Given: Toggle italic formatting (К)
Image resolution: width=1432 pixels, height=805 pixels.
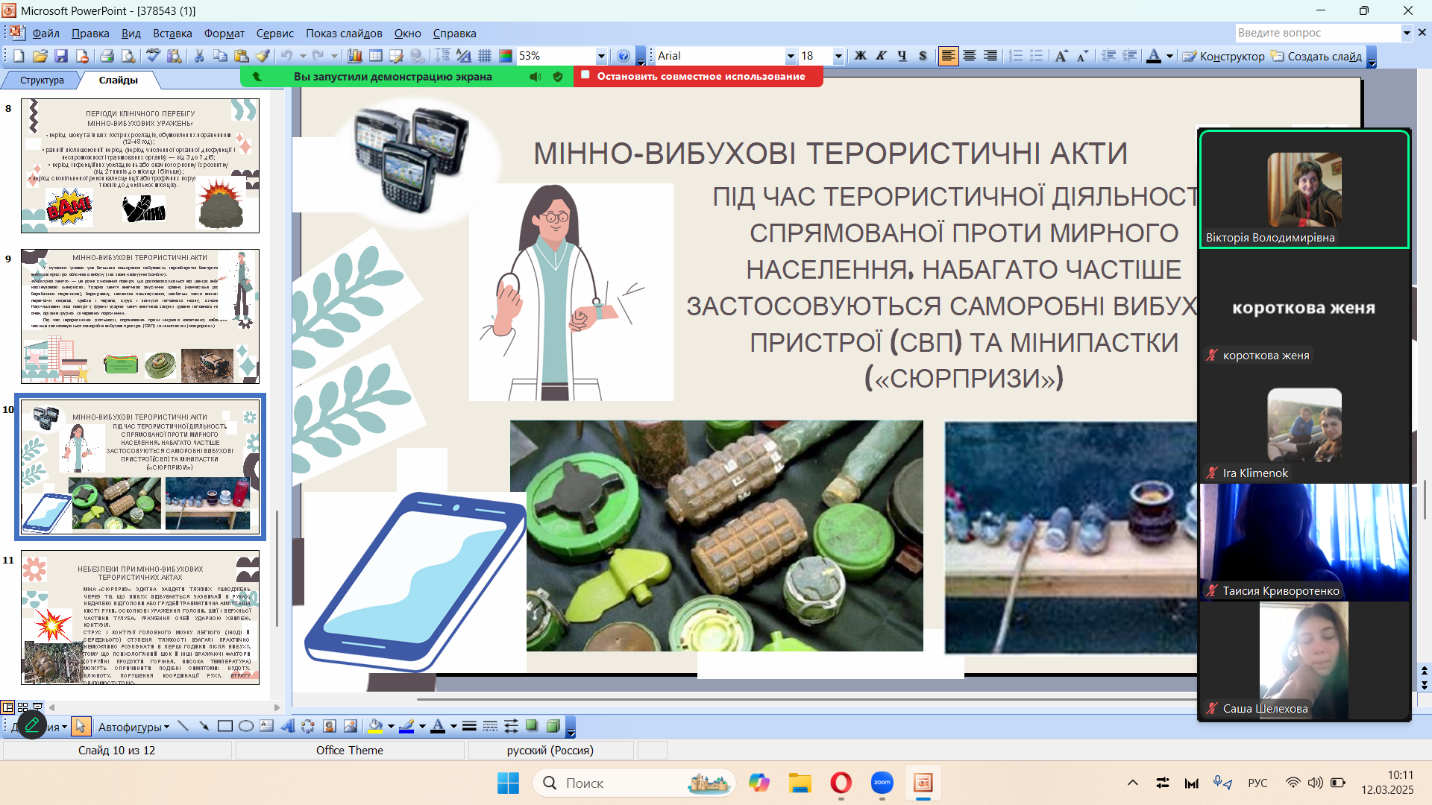Looking at the screenshot, I should coord(880,56).
